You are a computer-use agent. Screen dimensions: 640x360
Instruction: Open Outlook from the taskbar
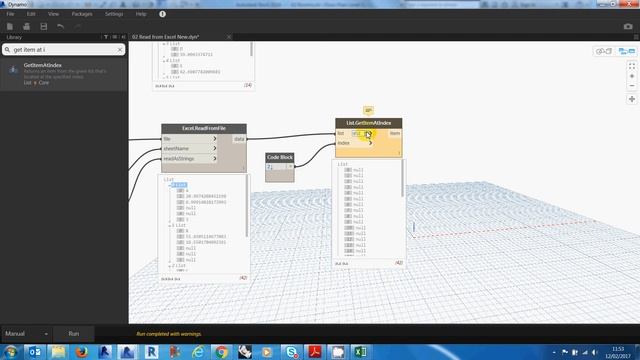(35, 352)
